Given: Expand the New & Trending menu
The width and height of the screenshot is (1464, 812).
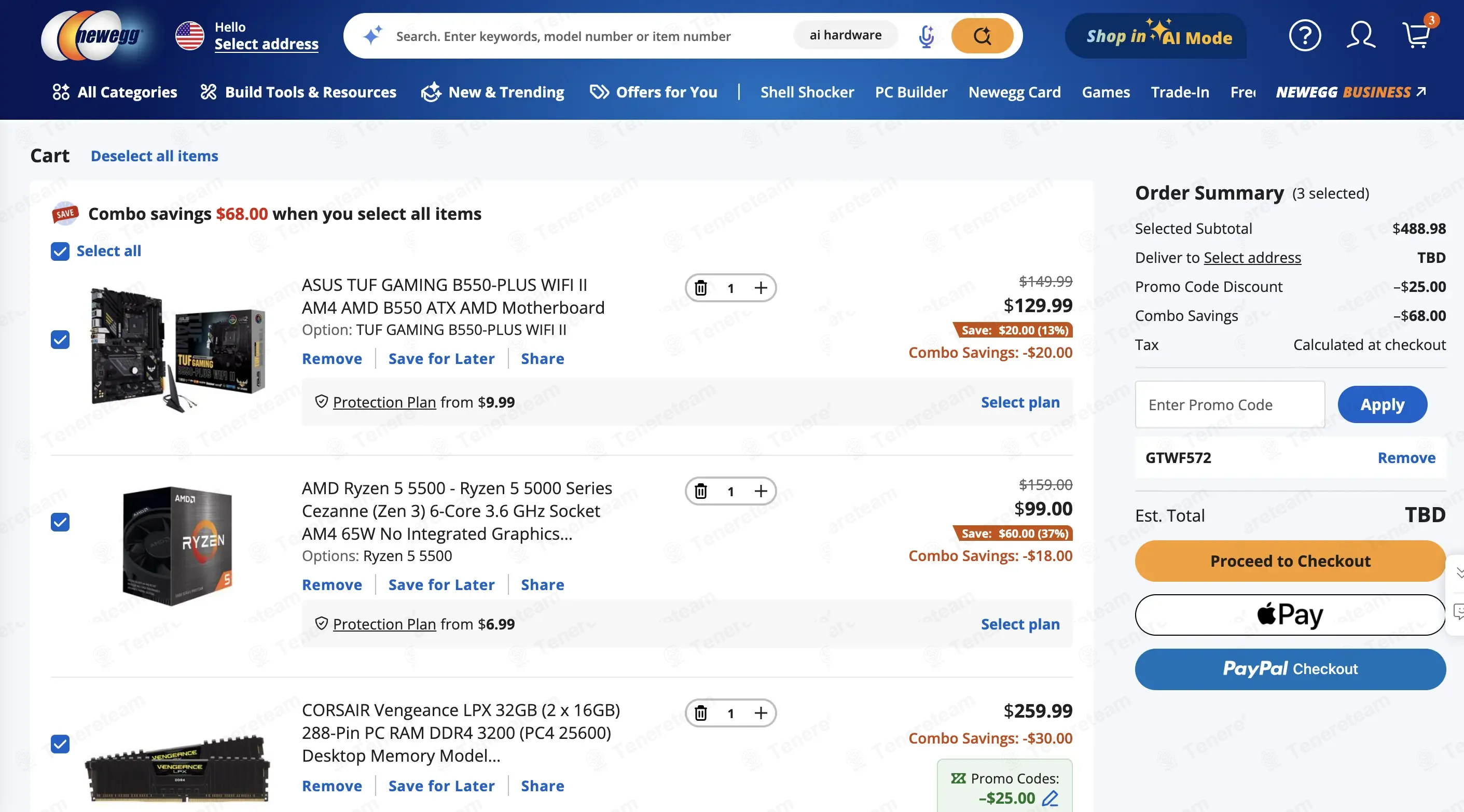Looking at the screenshot, I should pos(492,92).
